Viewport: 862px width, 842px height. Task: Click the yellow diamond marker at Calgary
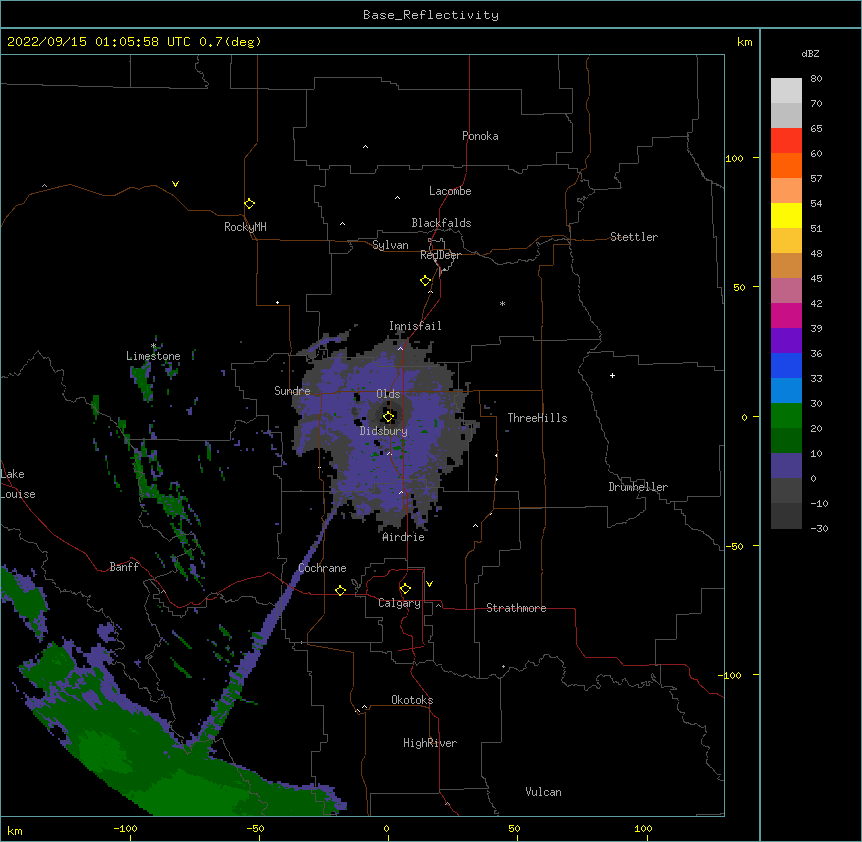point(405,589)
